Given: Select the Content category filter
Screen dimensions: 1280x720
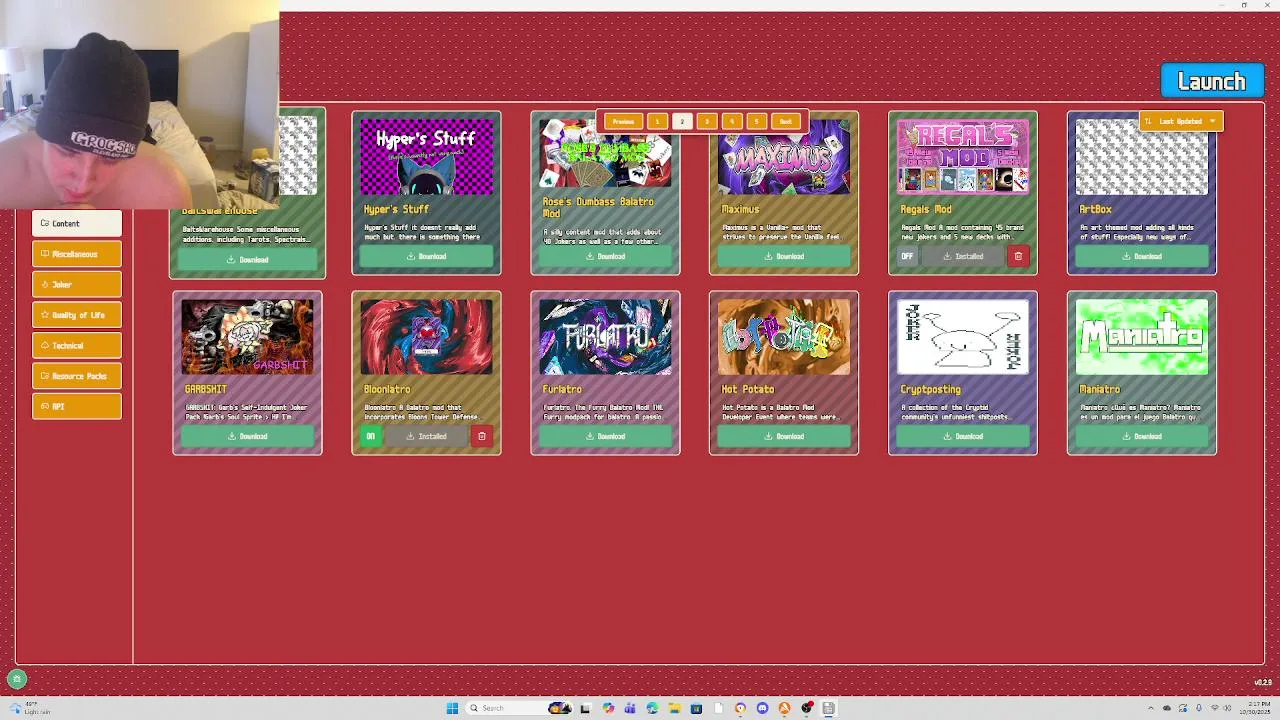Looking at the screenshot, I should coord(77,223).
